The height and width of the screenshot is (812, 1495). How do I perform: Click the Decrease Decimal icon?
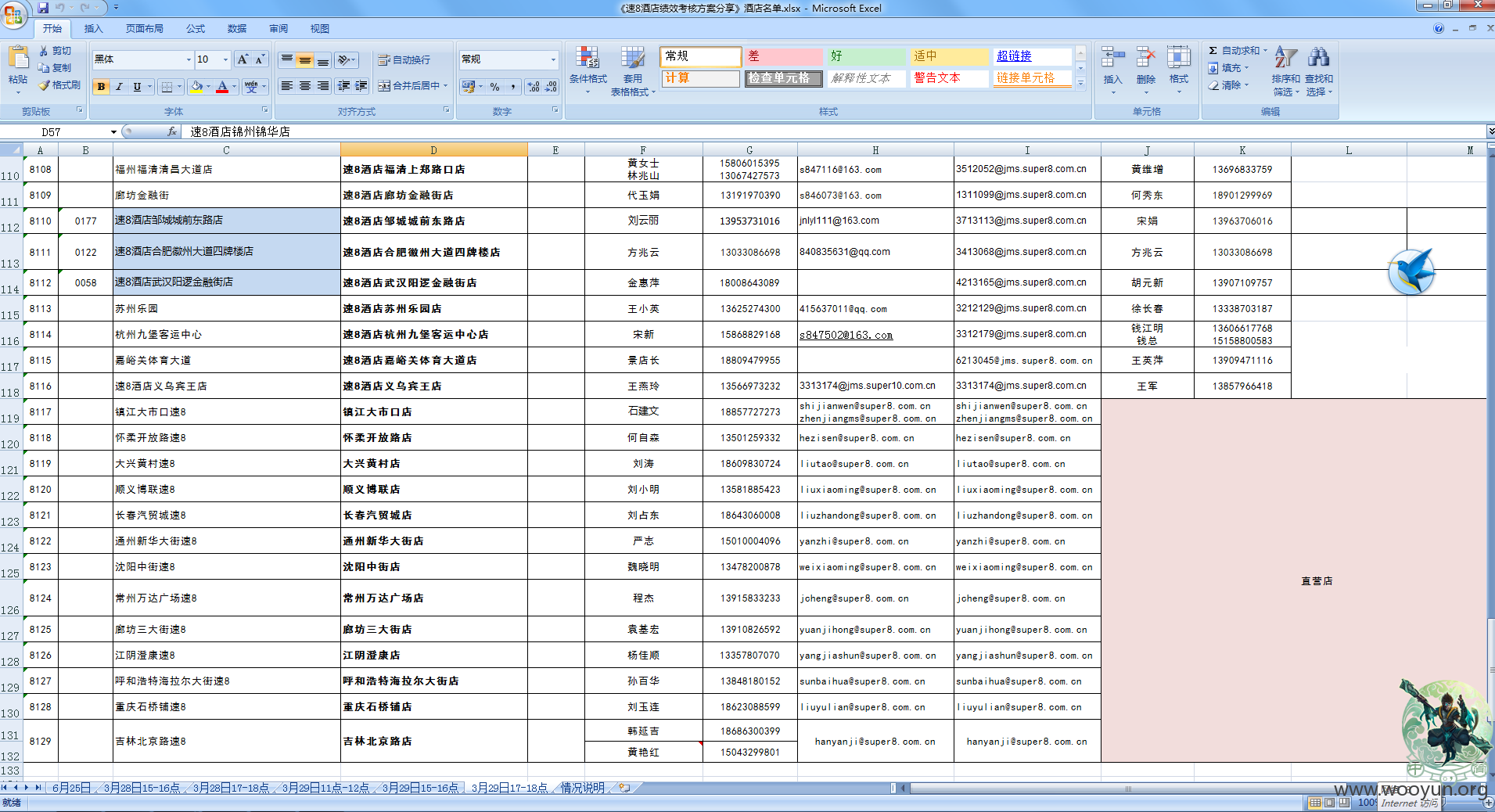[x=552, y=87]
